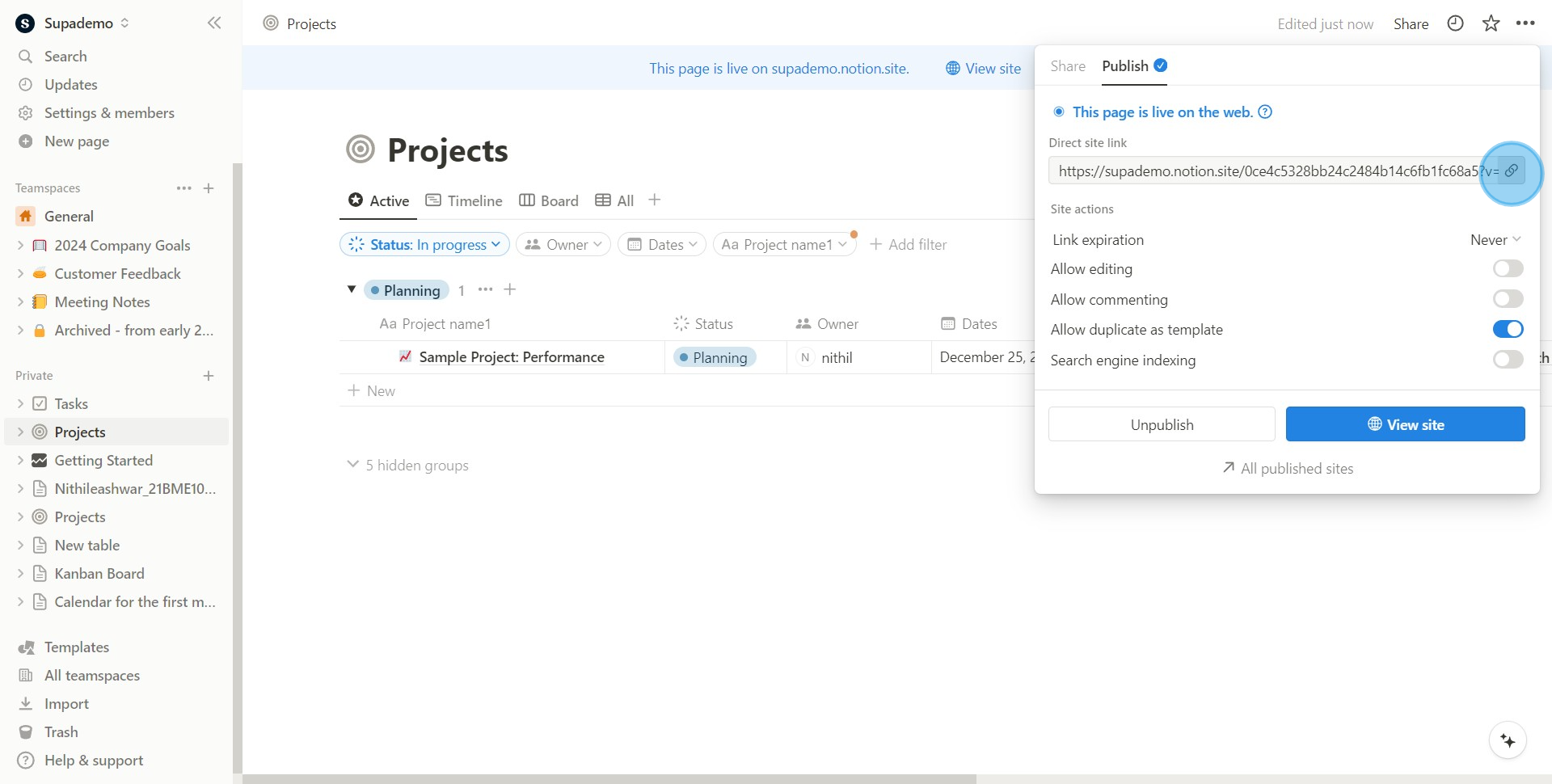Viewport: 1552px width, 784px height.
Task: Click the blue View site button
Action: coord(1405,424)
